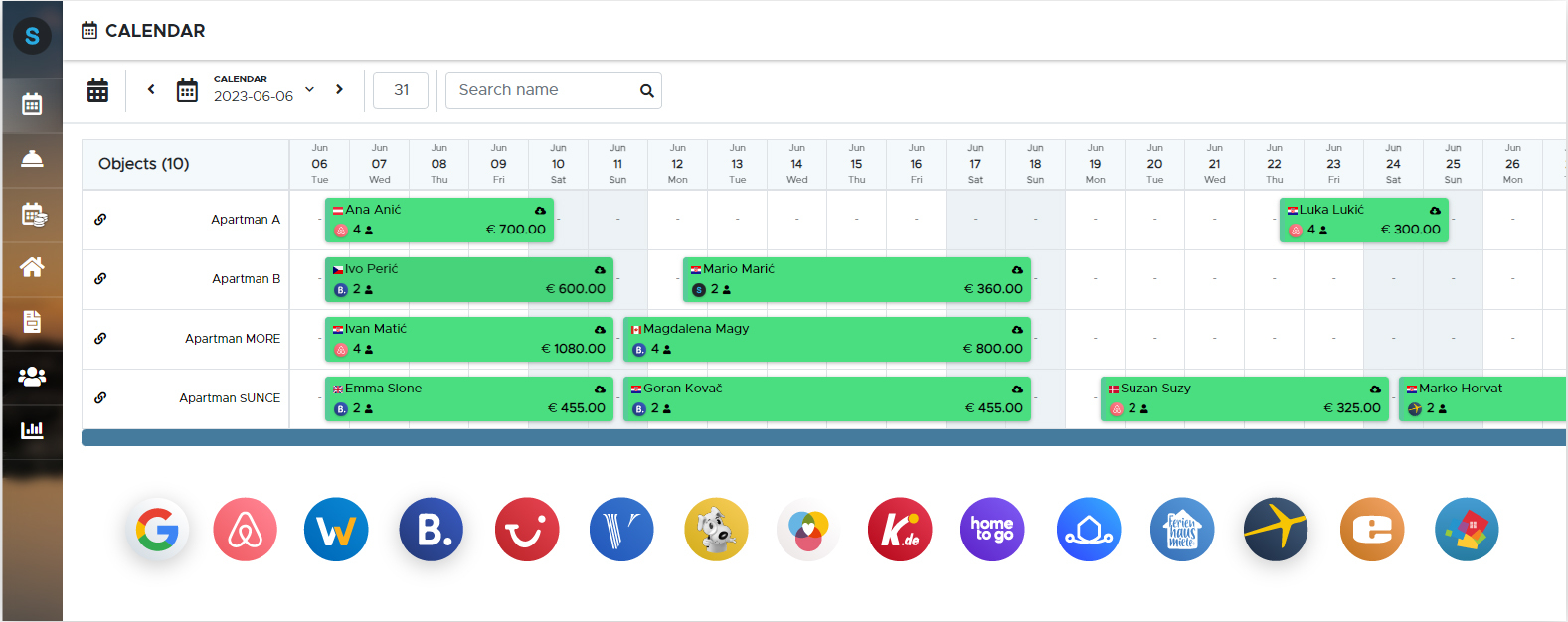Screen dimensions: 1568x622
Task: Click the Booking.com B. logo
Action: 432,530
